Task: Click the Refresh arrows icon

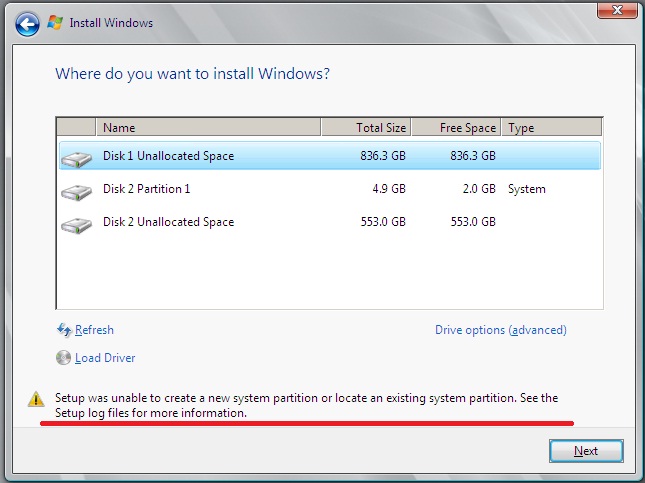Action: 64,330
